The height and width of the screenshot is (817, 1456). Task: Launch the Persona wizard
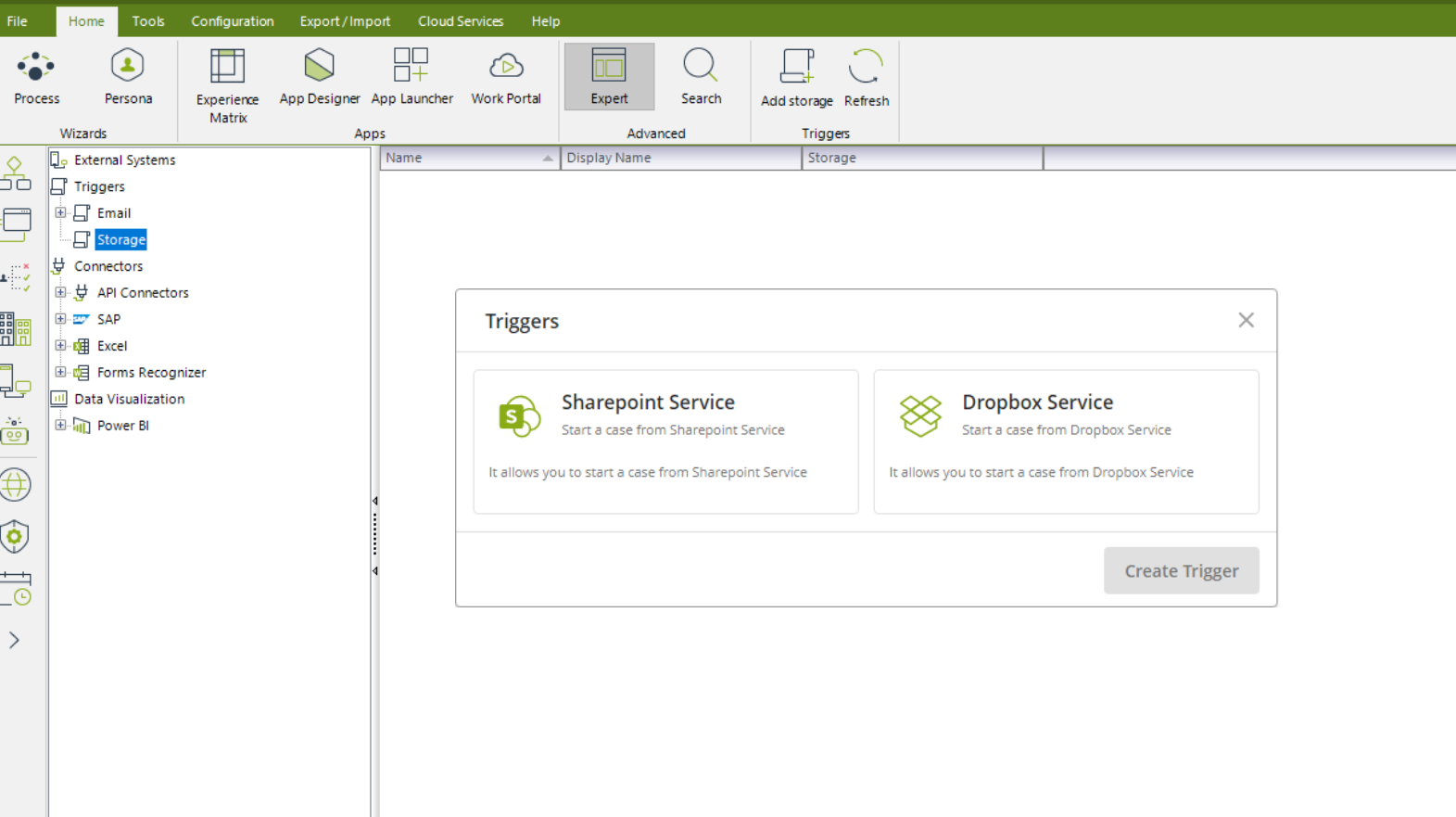(x=128, y=77)
